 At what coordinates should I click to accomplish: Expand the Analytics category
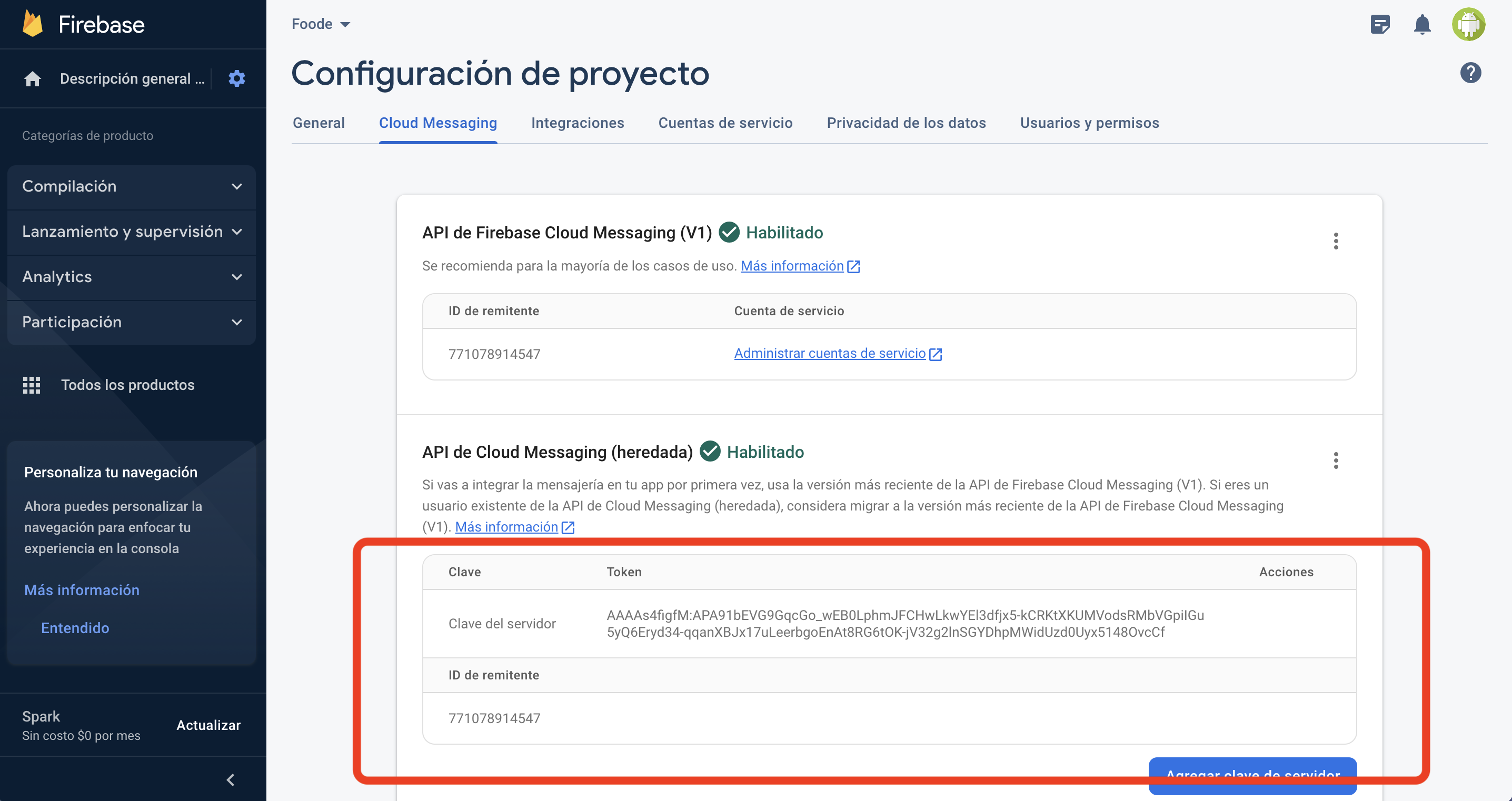[x=132, y=277]
